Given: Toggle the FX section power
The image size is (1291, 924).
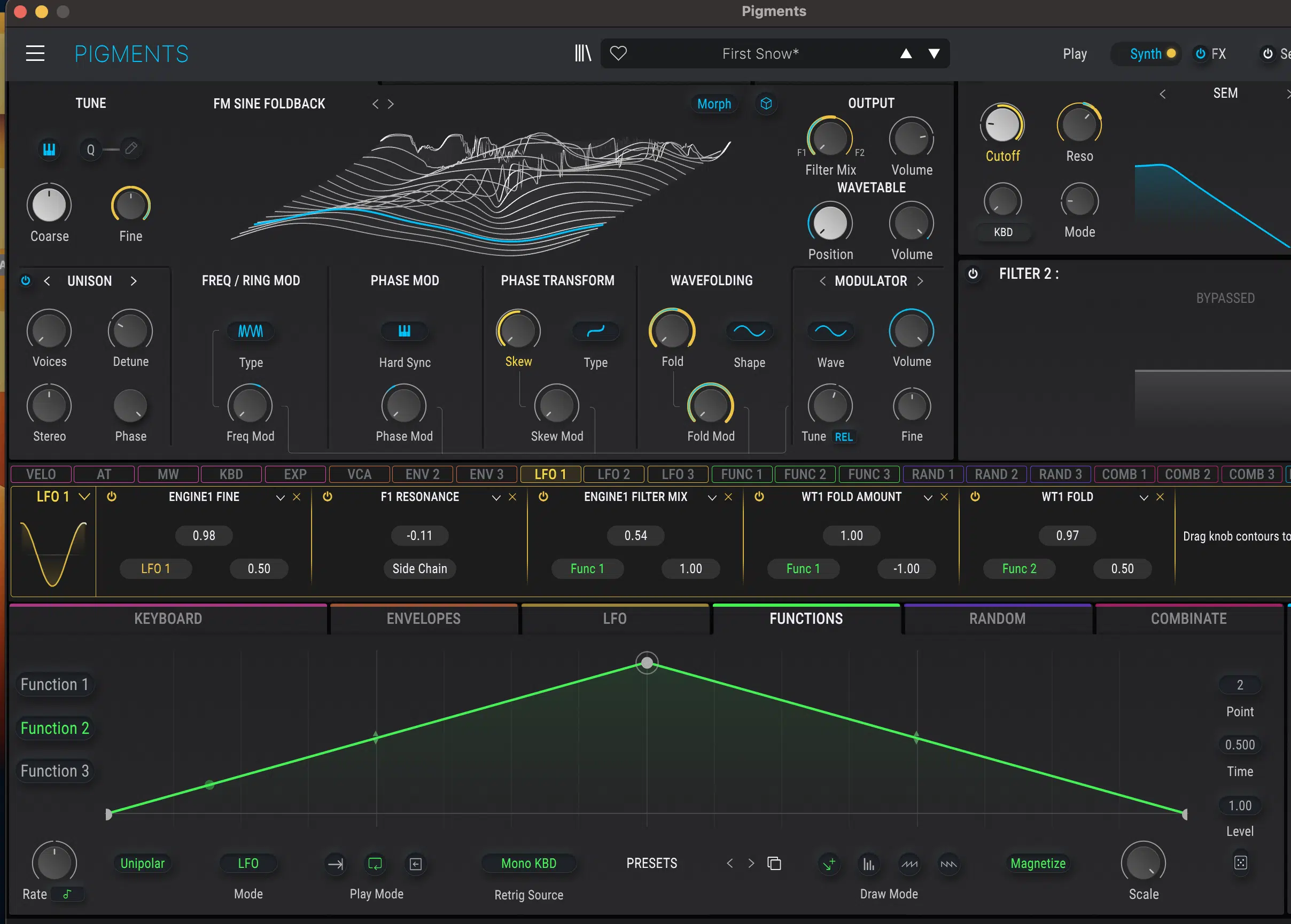Looking at the screenshot, I should point(1201,53).
